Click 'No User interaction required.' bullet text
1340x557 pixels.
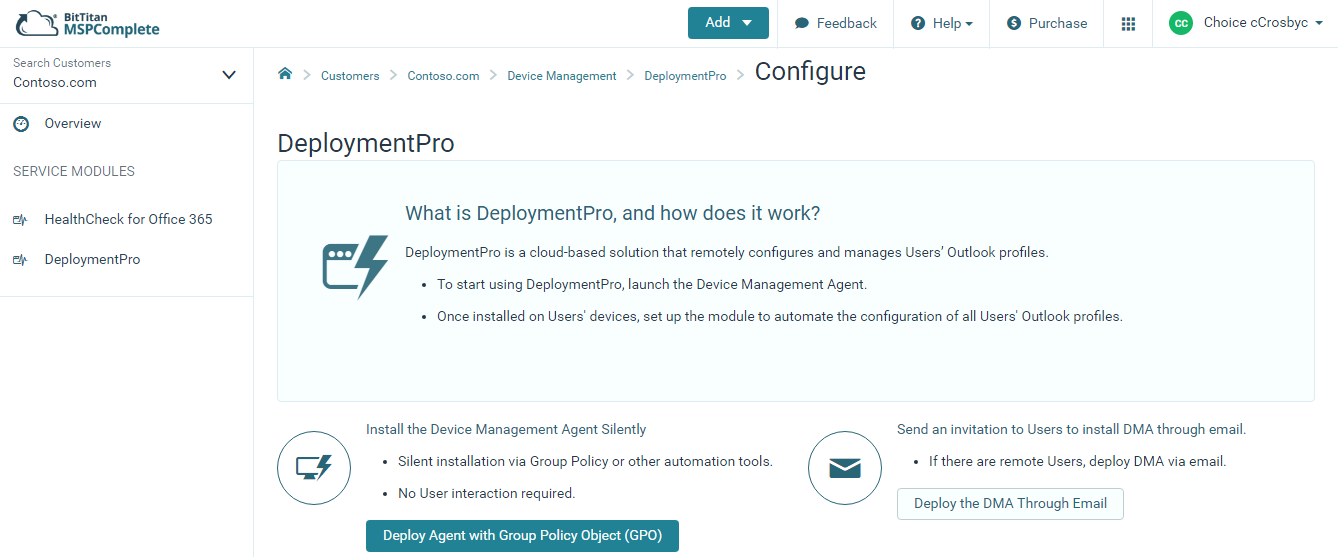click(x=487, y=493)
